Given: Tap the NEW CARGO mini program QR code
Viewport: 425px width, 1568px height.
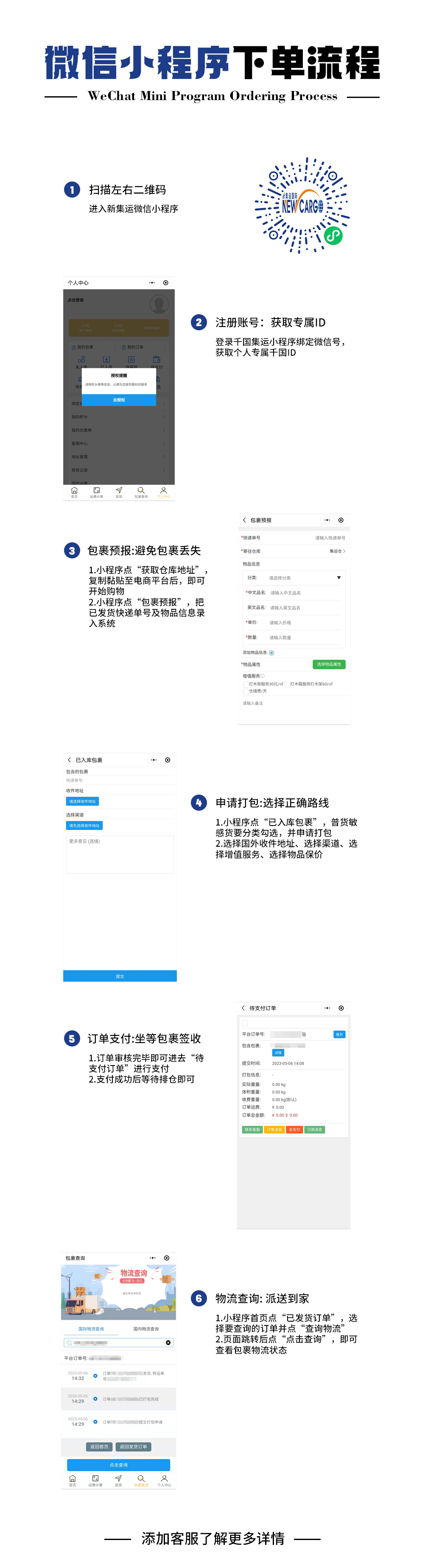Looking at the screenshot, I should tap(302, 205).
